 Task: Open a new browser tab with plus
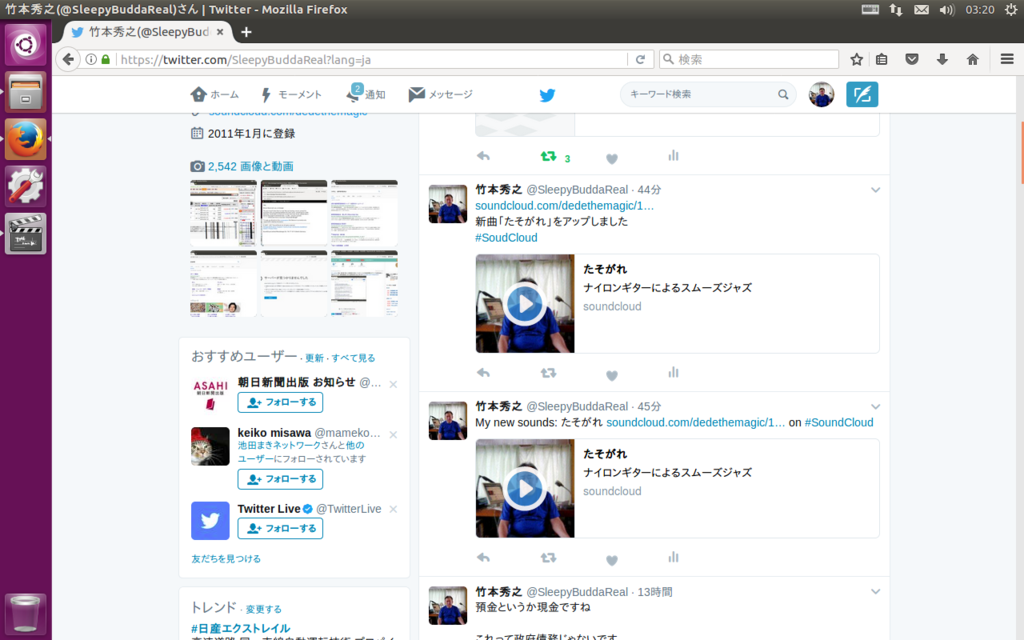(x=246, y=32)
